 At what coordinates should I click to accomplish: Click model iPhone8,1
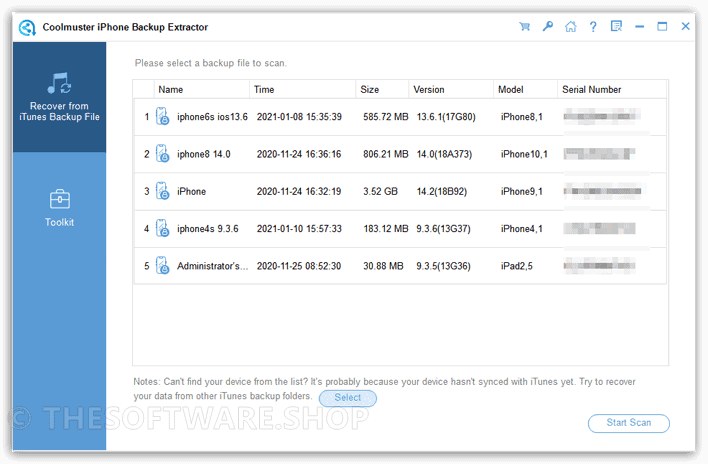pos(522,117)
